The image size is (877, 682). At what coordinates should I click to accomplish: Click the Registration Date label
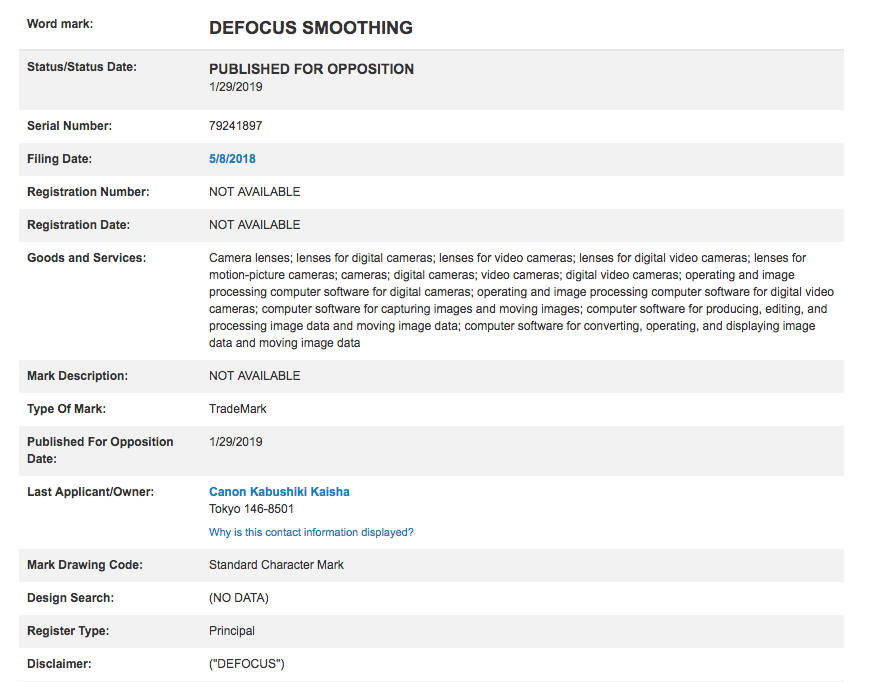click(x=78, y=225)
